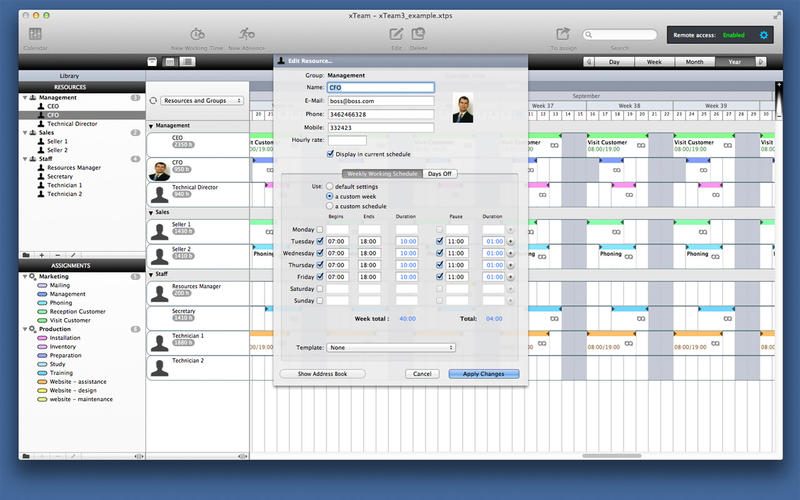
Task: Select the default settings radio button
Action: [x=330, y=186]
